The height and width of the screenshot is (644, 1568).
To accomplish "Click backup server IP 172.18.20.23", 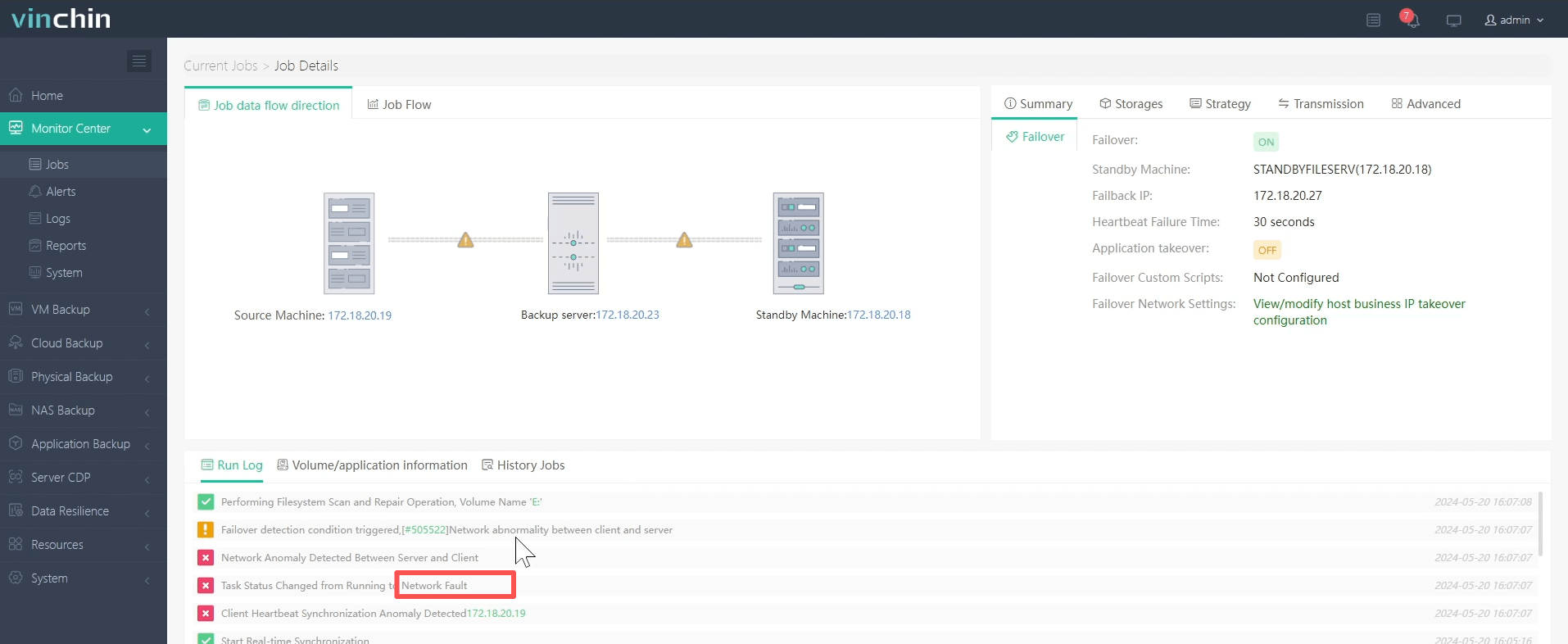I will 628,315.
